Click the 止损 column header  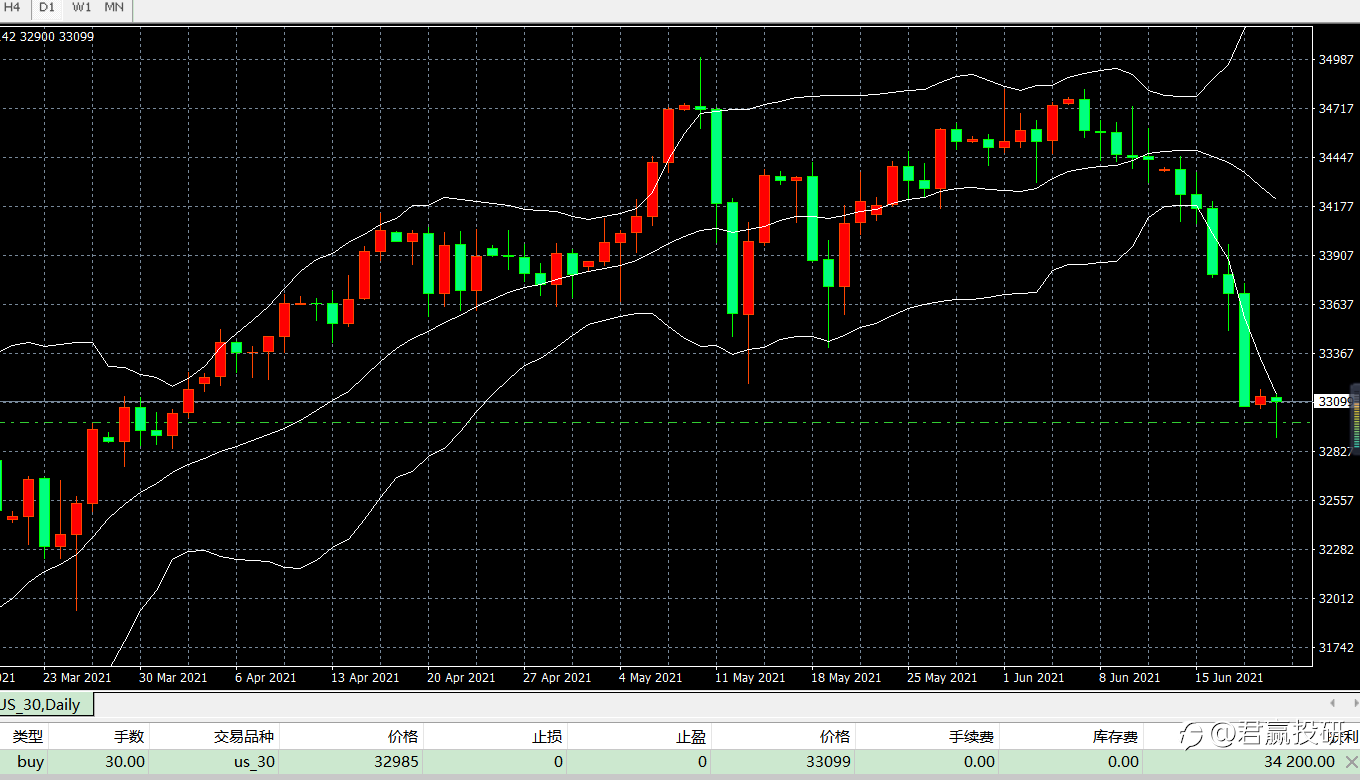pyautogui.click(x=546, y=737)
